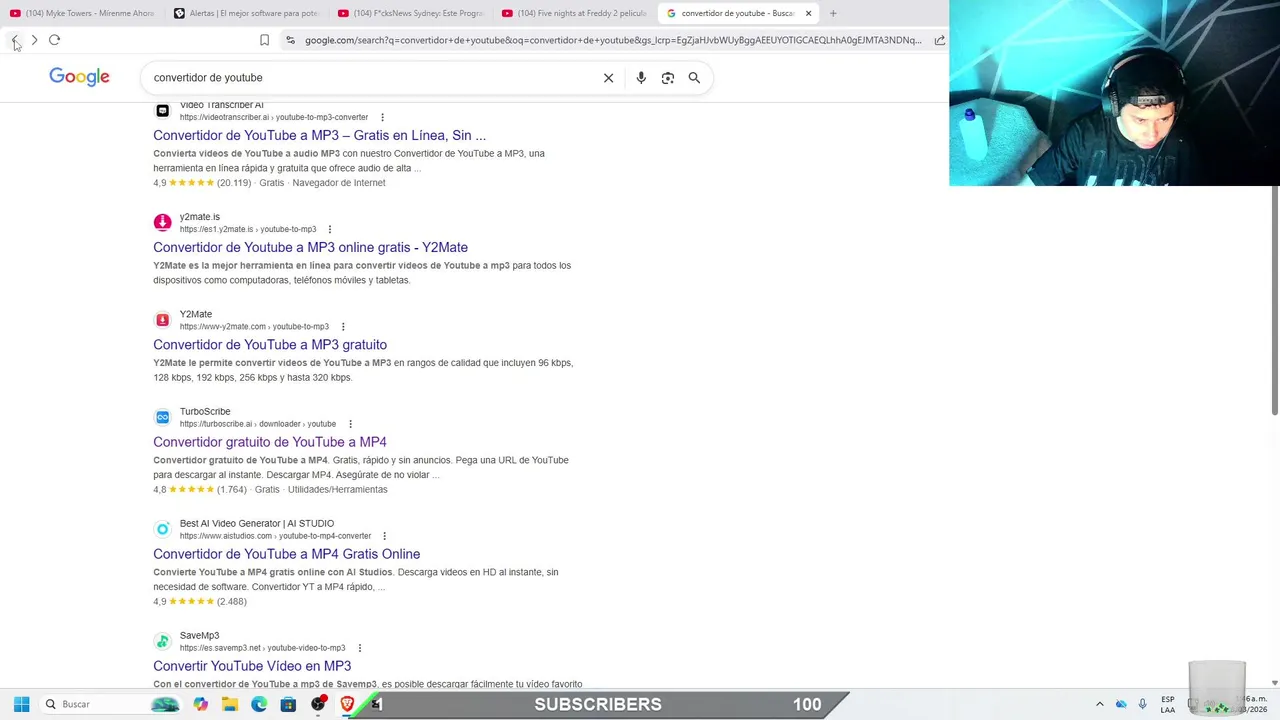
Task: Show hidden system tray icons
Action: coord(1100,704)
